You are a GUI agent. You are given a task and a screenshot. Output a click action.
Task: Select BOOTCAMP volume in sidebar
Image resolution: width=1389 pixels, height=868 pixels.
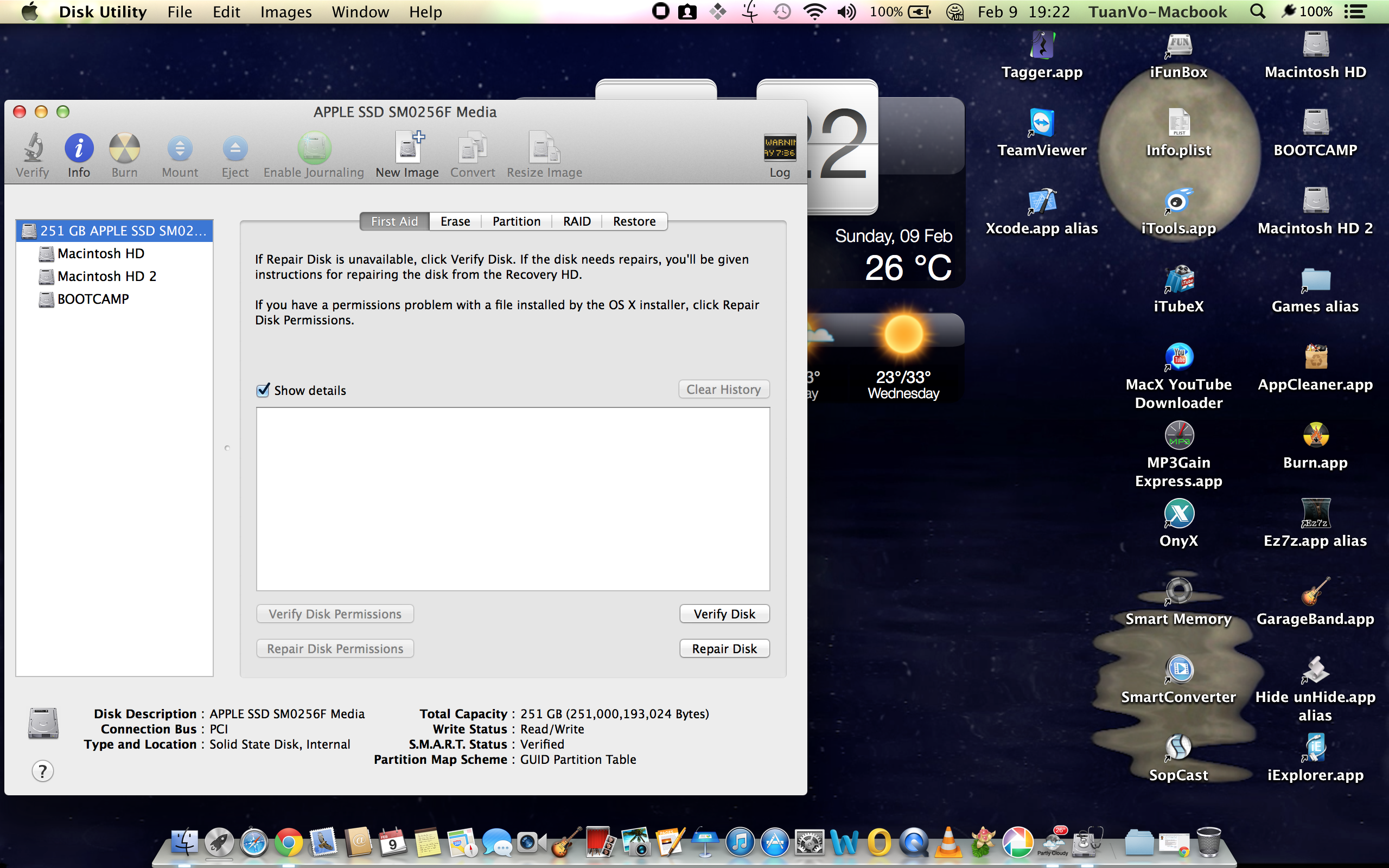click(115, 299)
